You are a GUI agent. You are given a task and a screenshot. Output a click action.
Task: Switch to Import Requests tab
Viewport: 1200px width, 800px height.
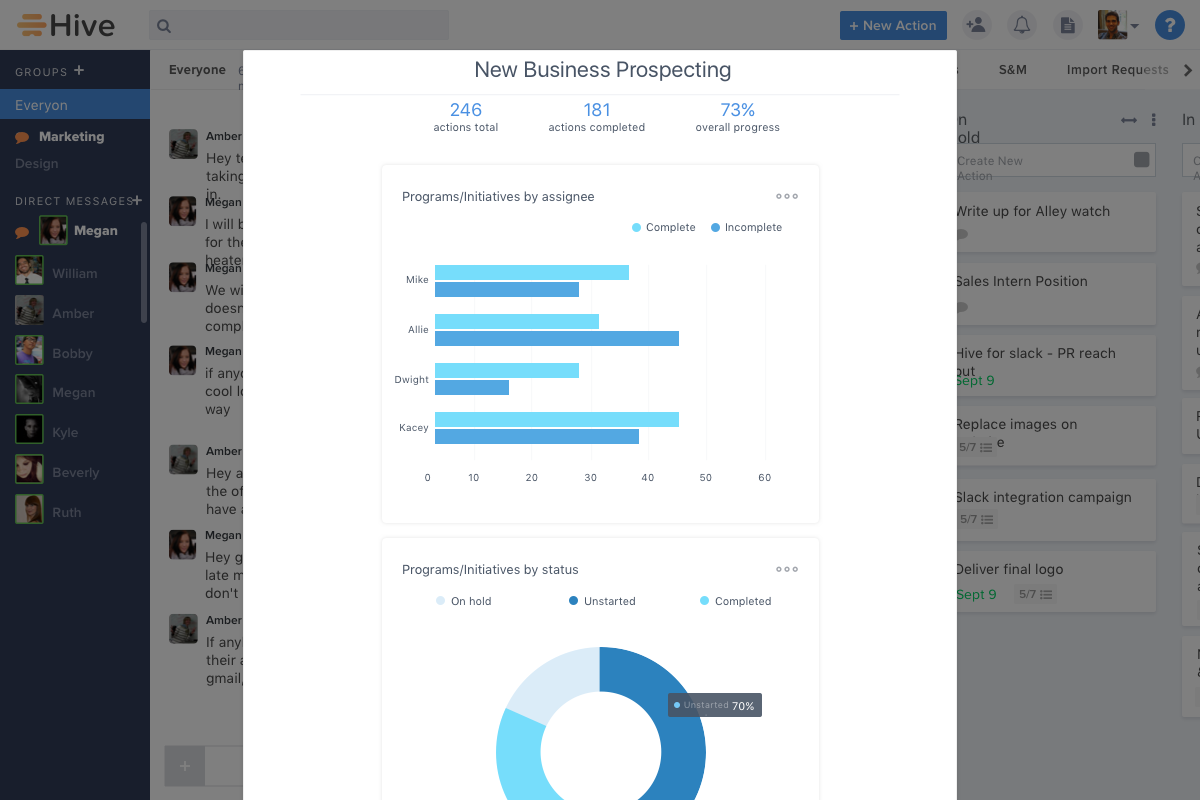pos(1117,70)
